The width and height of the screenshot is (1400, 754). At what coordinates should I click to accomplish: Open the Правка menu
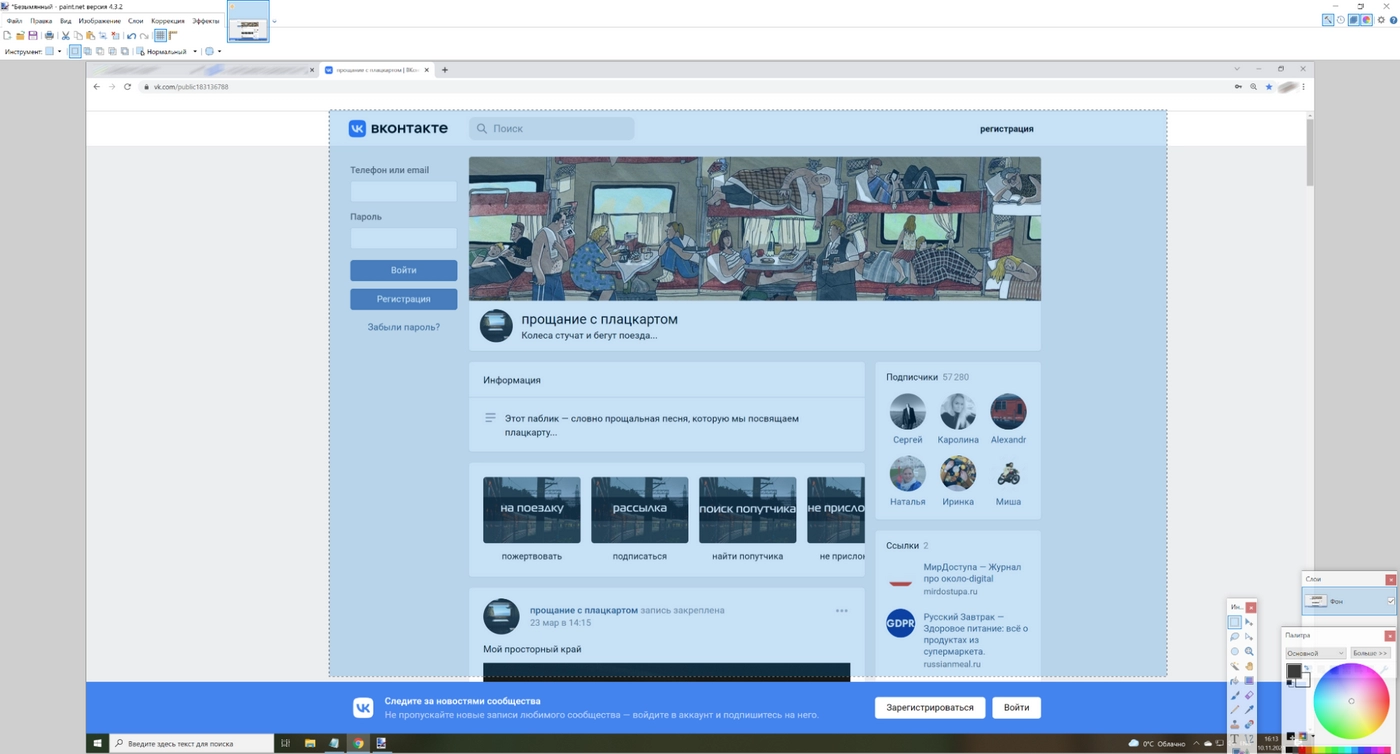pos(41,20)
